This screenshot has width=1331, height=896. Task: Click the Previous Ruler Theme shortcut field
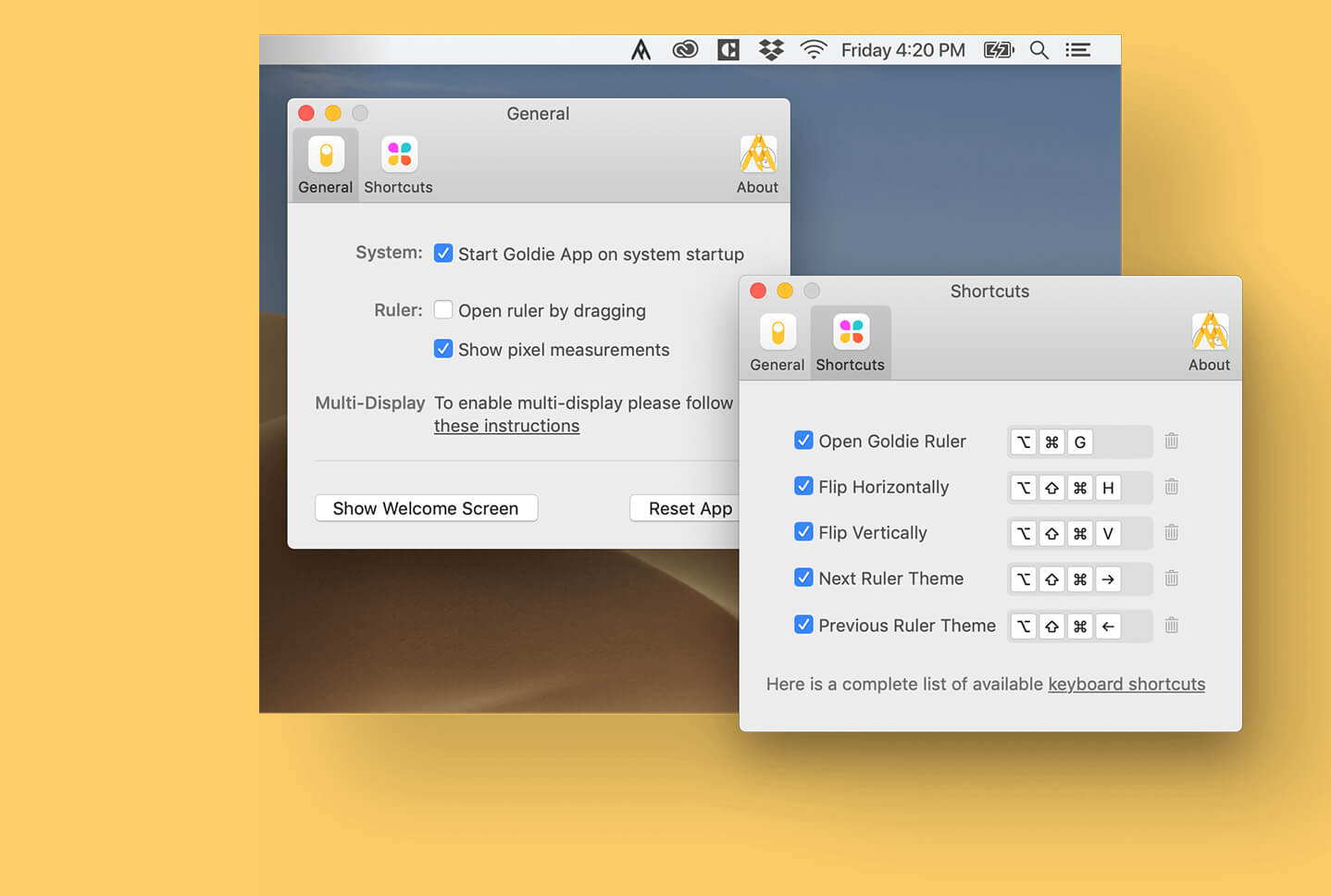(1080, 626)
